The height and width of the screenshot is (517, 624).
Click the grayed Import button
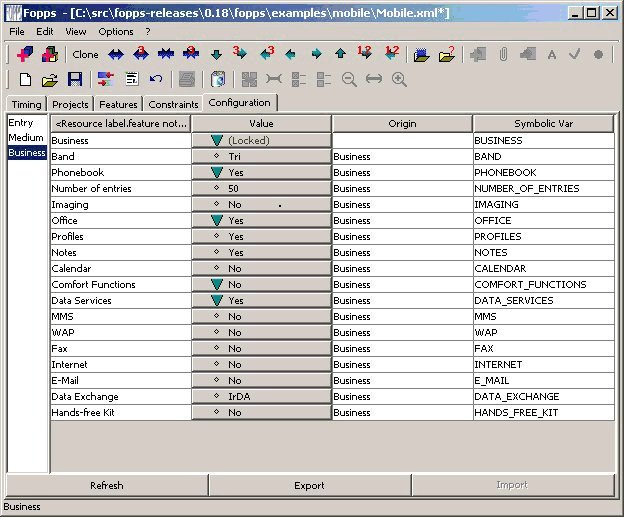(x=512, y=485)
